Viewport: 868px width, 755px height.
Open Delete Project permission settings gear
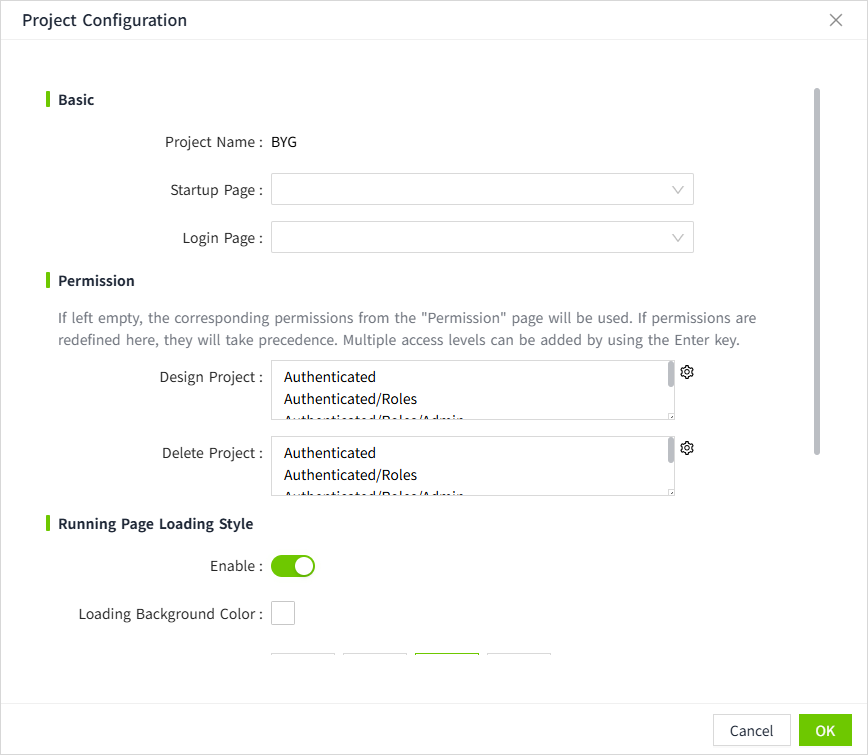(x=687, y=448)
